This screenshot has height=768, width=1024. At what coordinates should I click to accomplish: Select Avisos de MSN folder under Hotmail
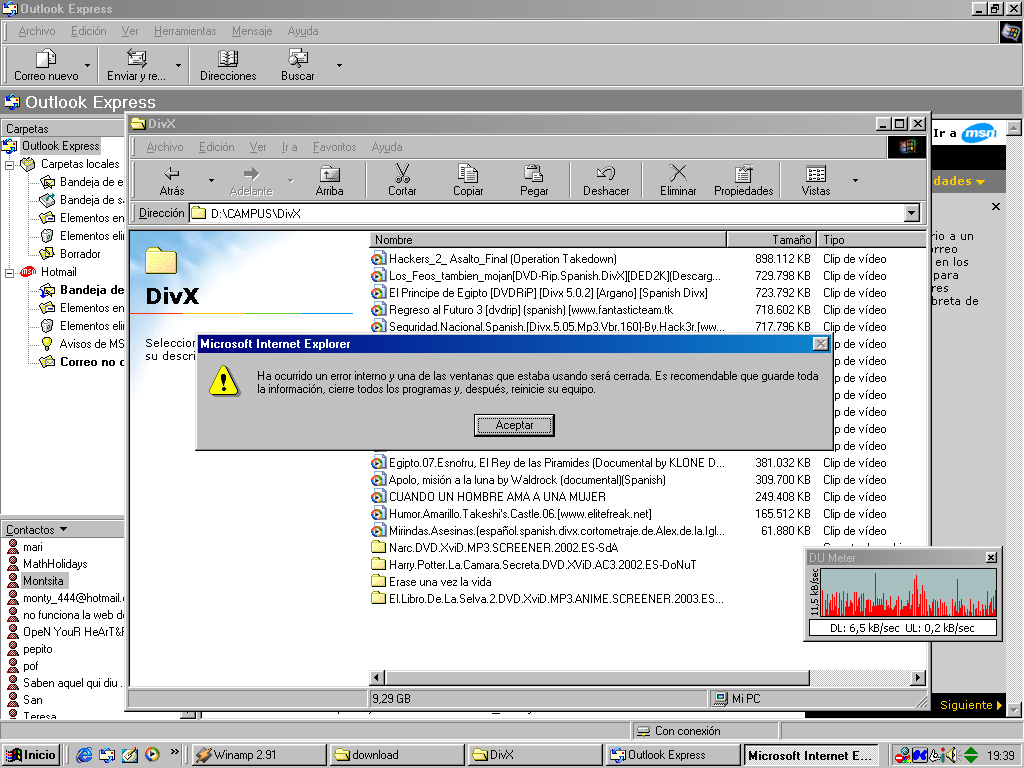tap(91, 344)
